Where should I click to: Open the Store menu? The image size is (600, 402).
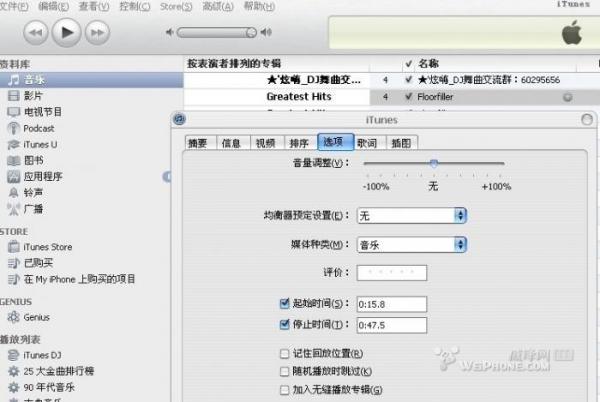click(176, 7)
